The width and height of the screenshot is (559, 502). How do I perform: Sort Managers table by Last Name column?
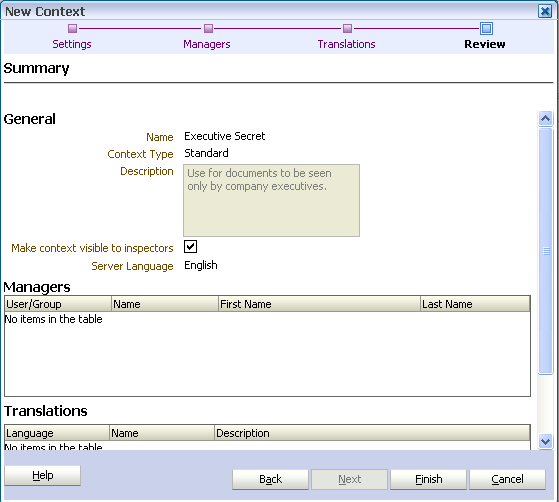click(x=475, y=304)
